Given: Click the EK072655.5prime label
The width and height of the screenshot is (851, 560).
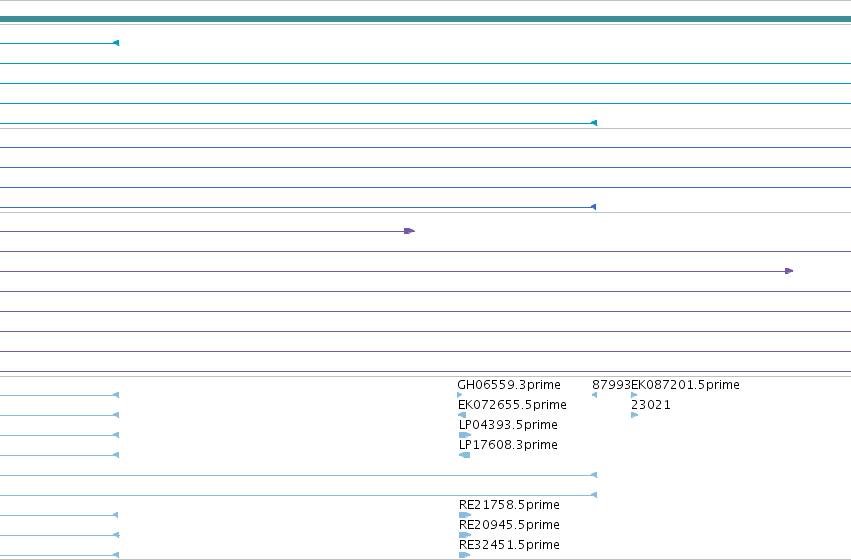Looking at the screenshot, I should [x=512, y=405].
